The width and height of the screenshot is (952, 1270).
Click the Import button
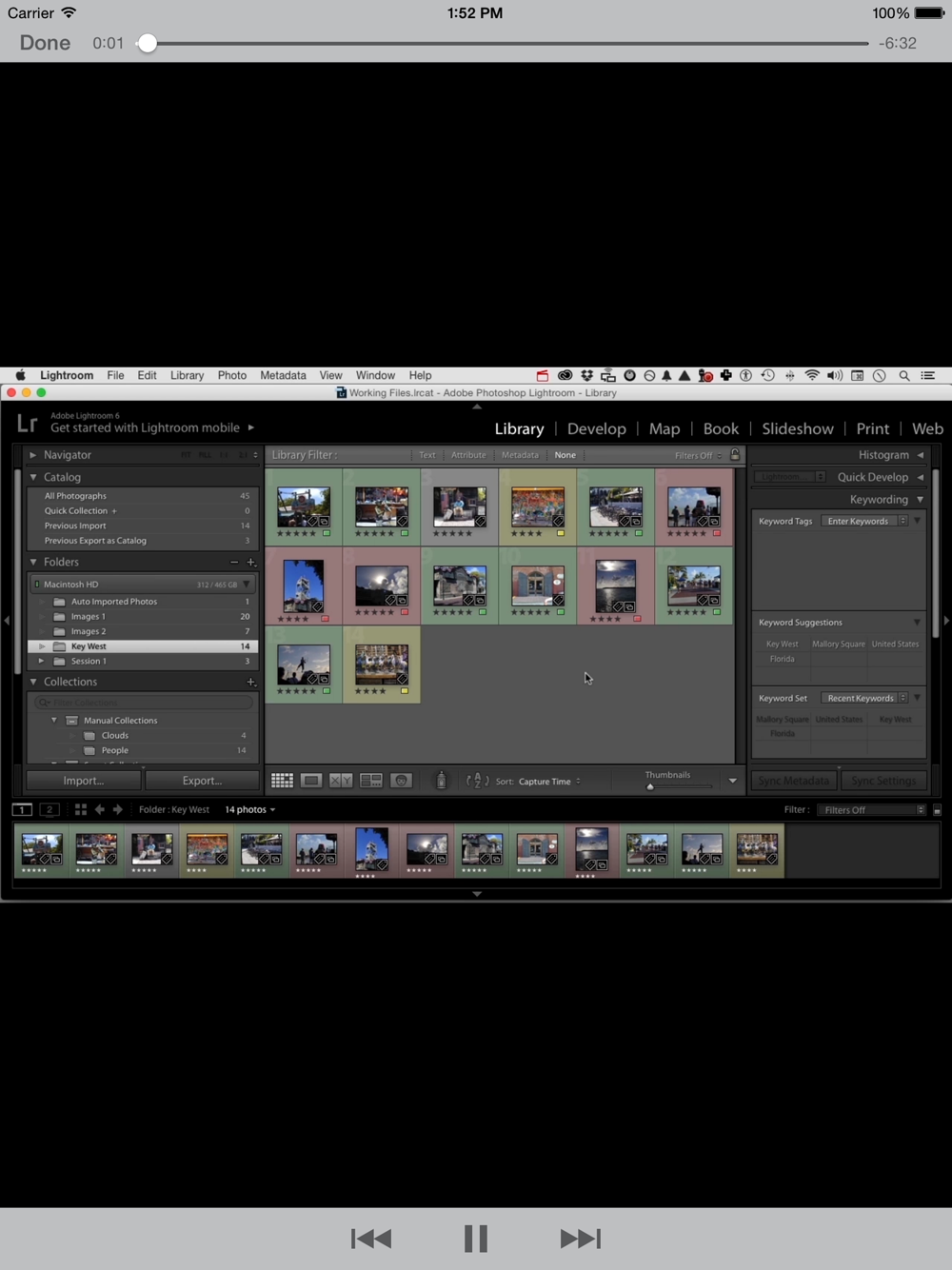click(x=84, y=781)
